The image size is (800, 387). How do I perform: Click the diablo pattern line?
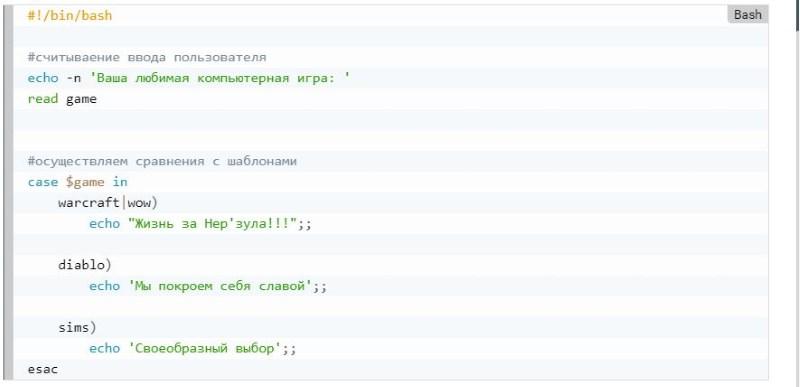(x=85, y=265)
